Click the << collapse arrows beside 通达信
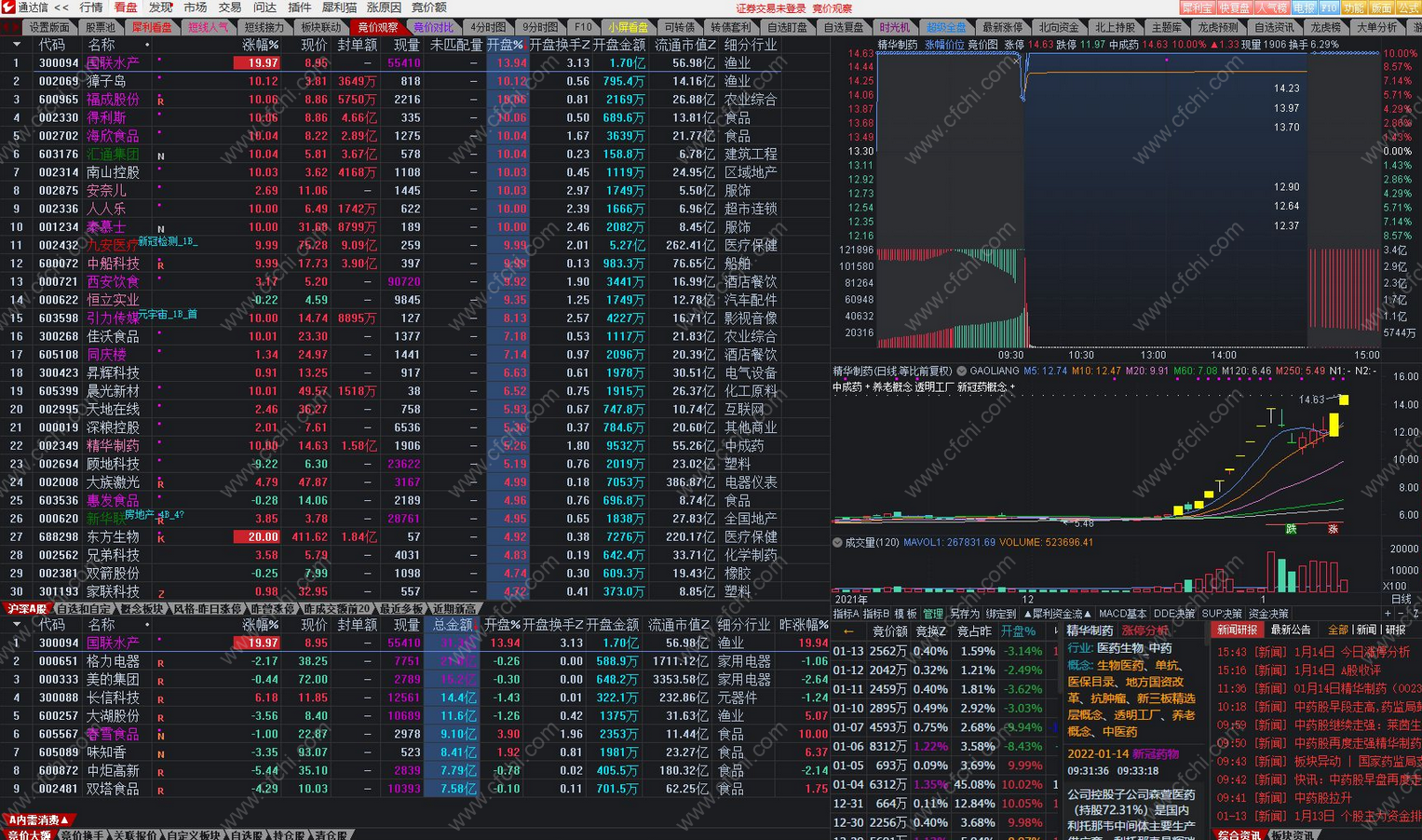This screenshot has height=840, width=1422. coord(61,7)
